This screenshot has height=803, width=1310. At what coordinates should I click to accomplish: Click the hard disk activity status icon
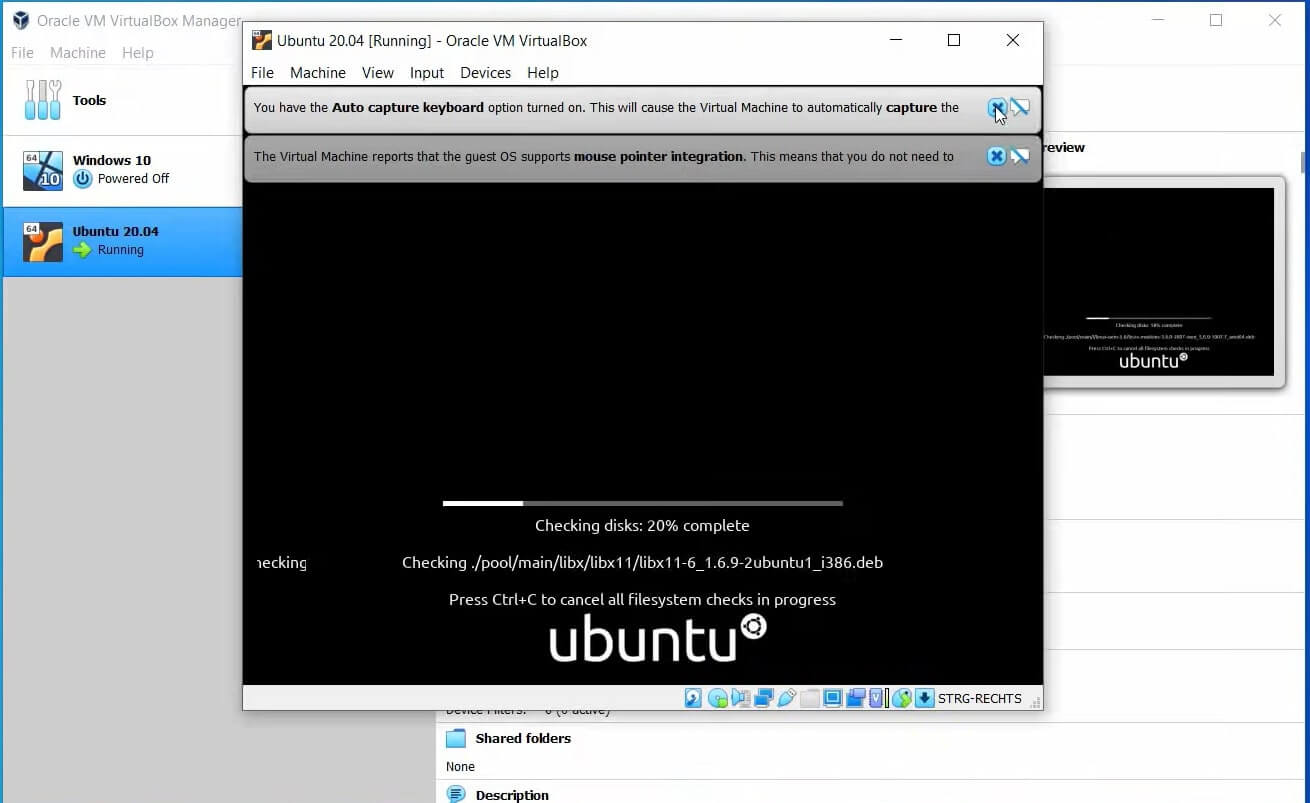point(693,698)
